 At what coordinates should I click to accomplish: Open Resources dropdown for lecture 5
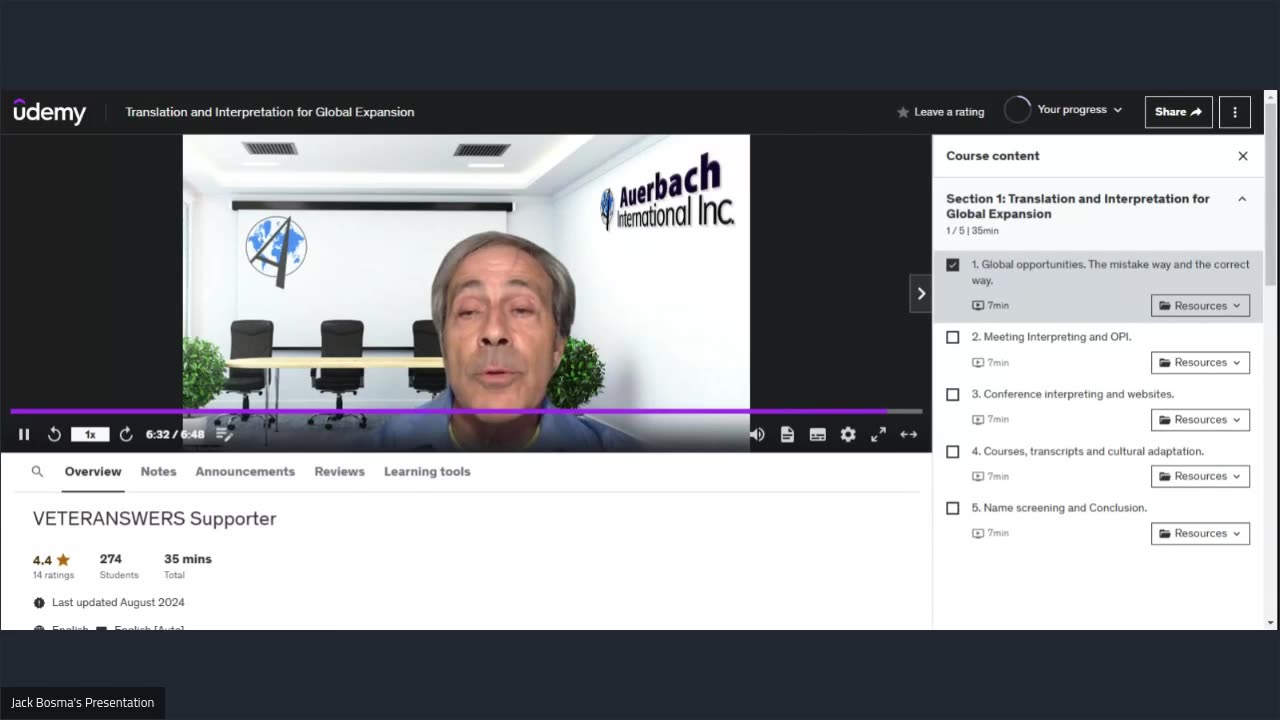coord(1200,534)
